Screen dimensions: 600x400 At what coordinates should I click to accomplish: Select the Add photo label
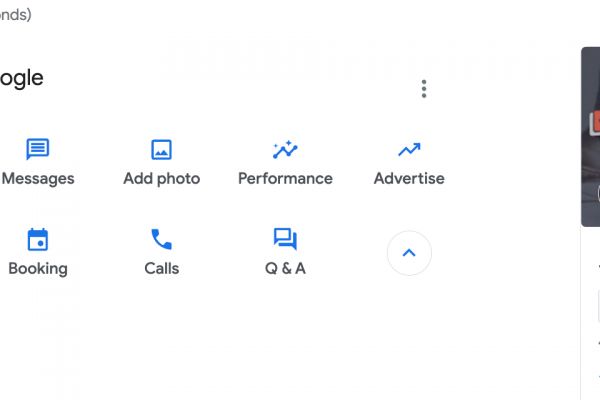pyautogui.click(x=161, y=179)
